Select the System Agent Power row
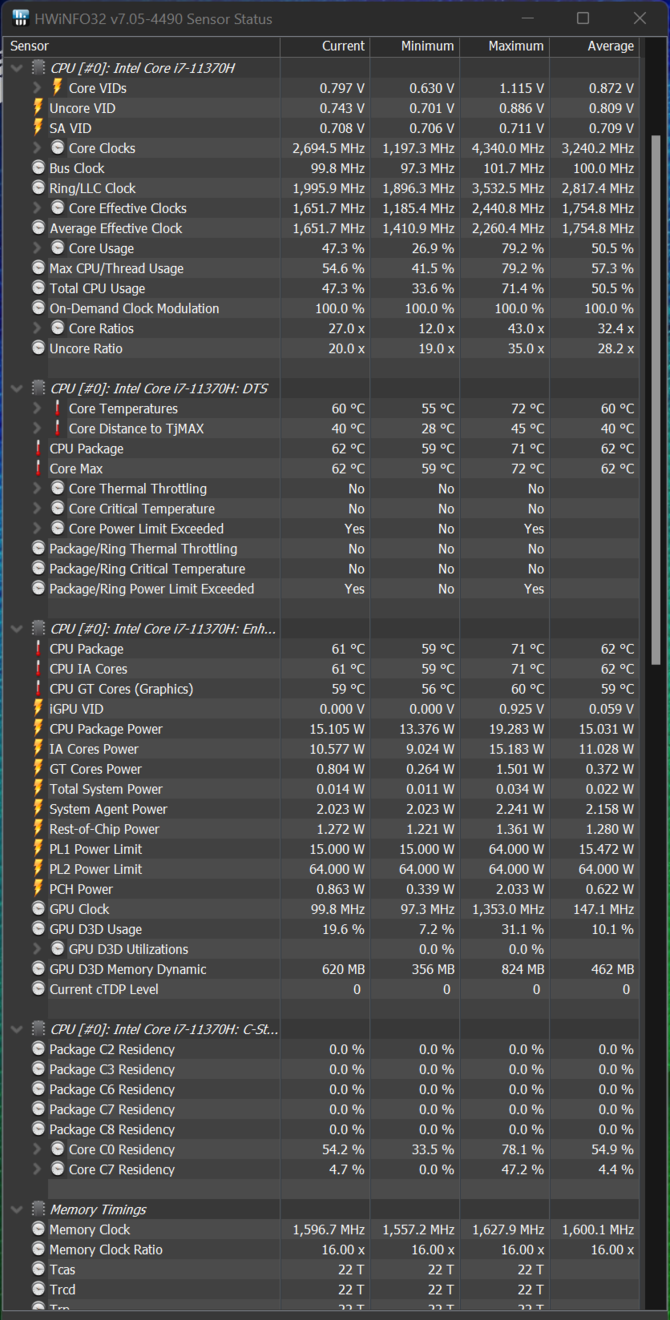This screenshot has width=670, height=1320. [322, 809]
